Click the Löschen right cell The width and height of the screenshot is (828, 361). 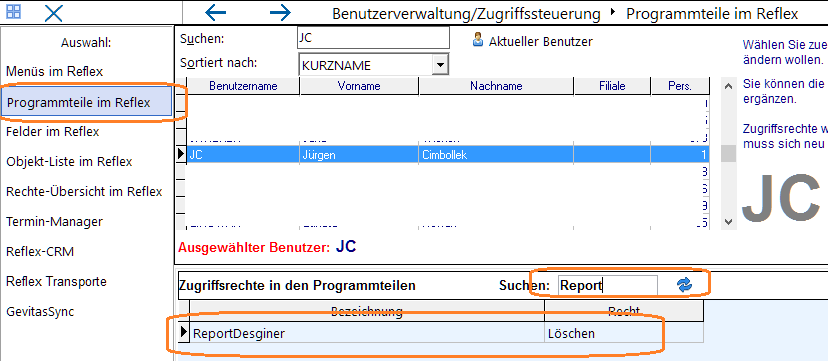click(x=624, y=333)
